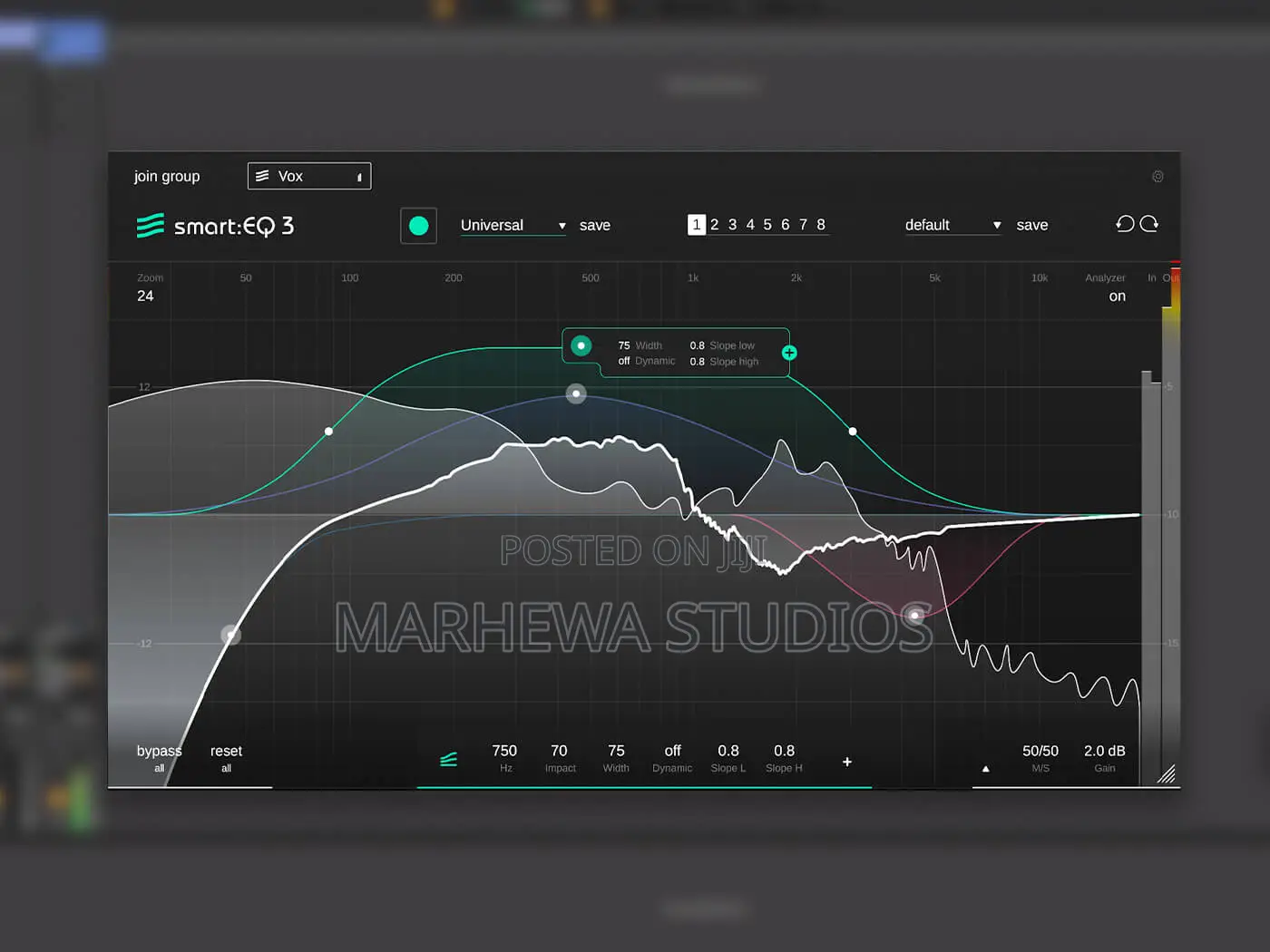Screen dimensions: 1270x952
Task: Toggle the smart filter power button in popup
Action: click(x=581, y=345)
